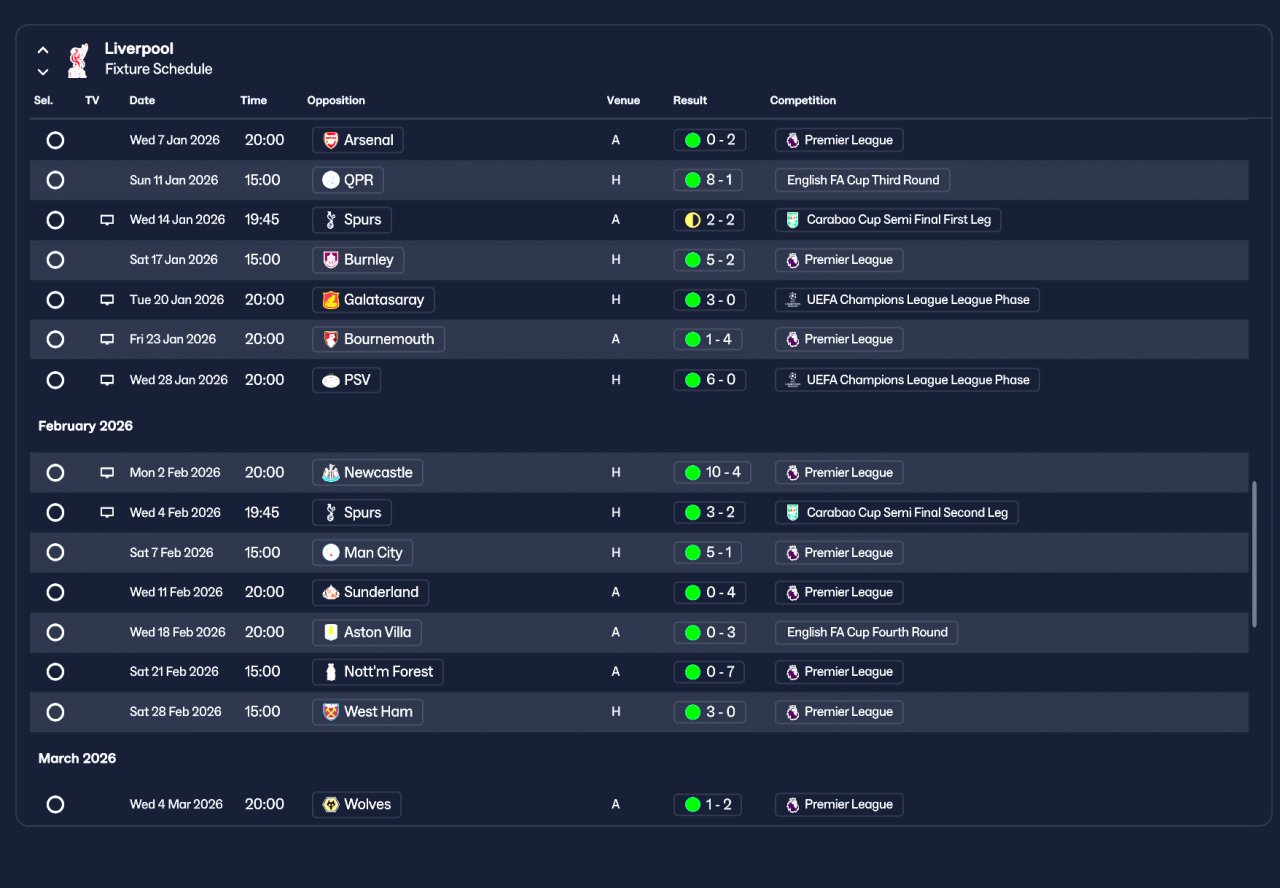Open the 5 - 1 result against Man City
Image resolution: width=1280 pixels, height=888 pixels.
click(709, 553)
